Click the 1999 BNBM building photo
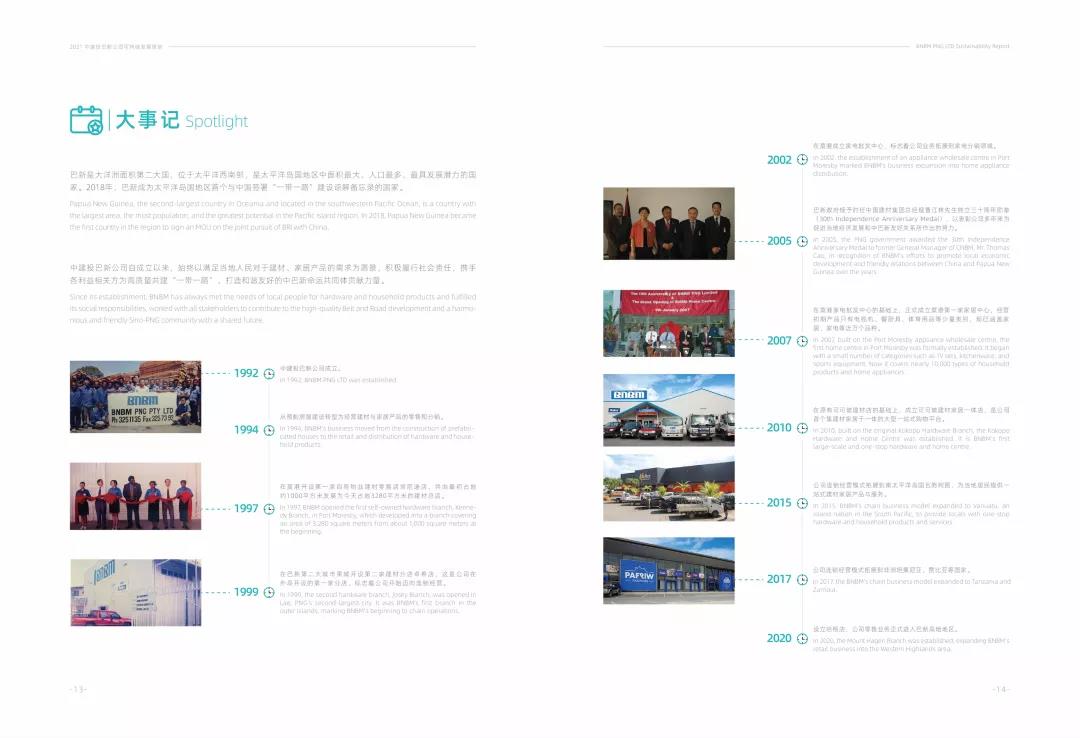Screen dimensions: 1080x738 point(135,592)
